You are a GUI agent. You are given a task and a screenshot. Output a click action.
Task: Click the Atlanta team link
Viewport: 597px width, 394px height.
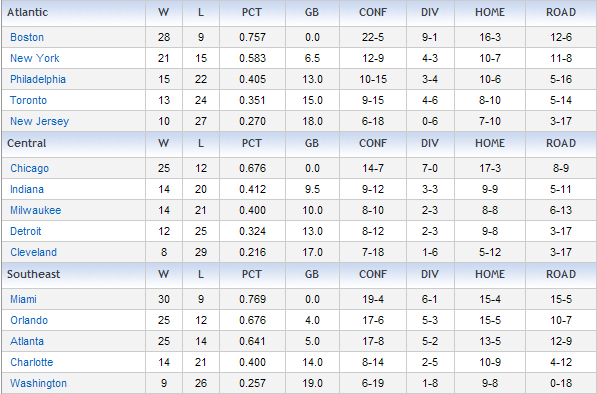(27, 341)
